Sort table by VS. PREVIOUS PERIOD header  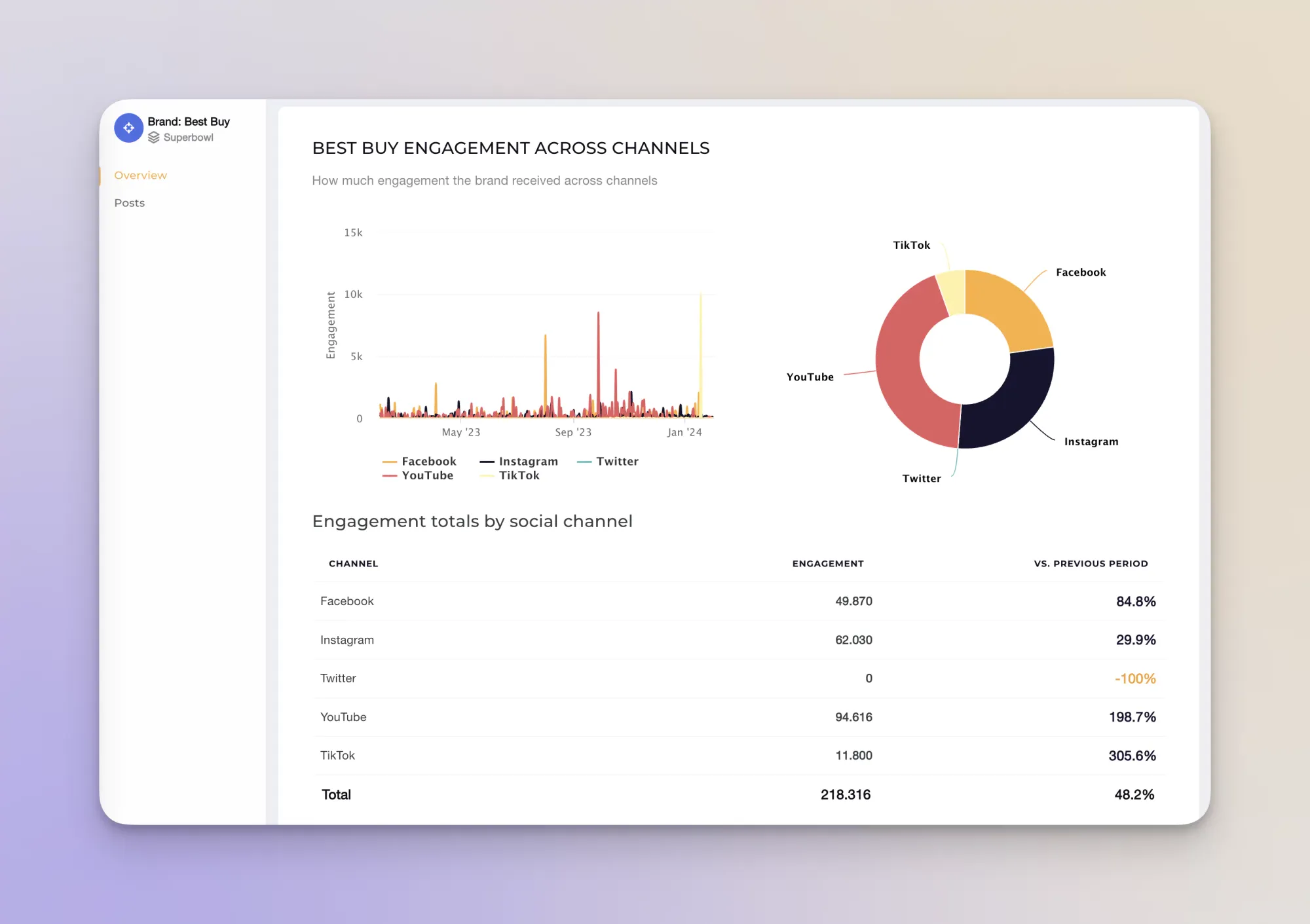[1091, 564]
